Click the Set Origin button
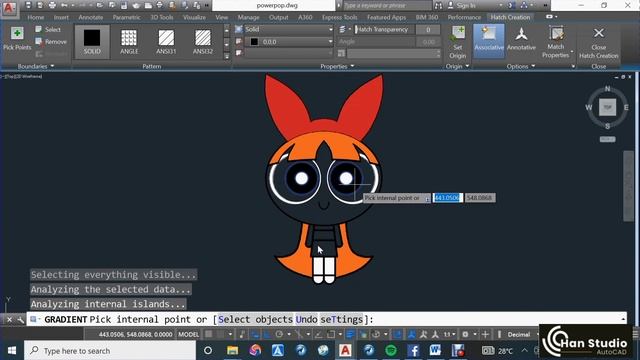Image resolution: width=640 pixels, height=360 pixels. (458, 42)
